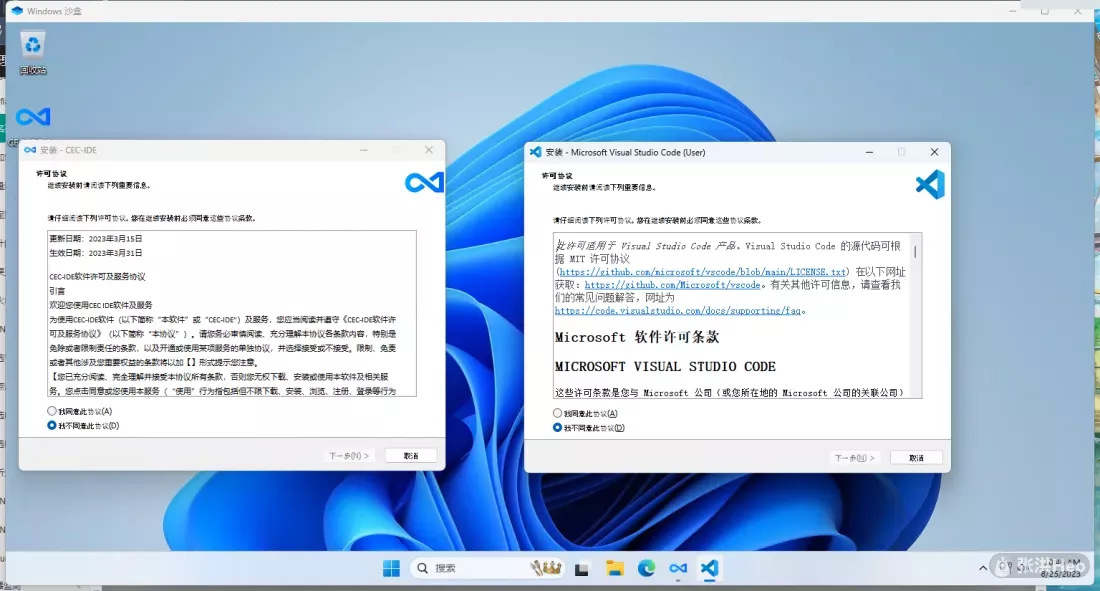Click the Windows Sandbox title bar icon
This screenshot has width=1100, height=591.
16,11
